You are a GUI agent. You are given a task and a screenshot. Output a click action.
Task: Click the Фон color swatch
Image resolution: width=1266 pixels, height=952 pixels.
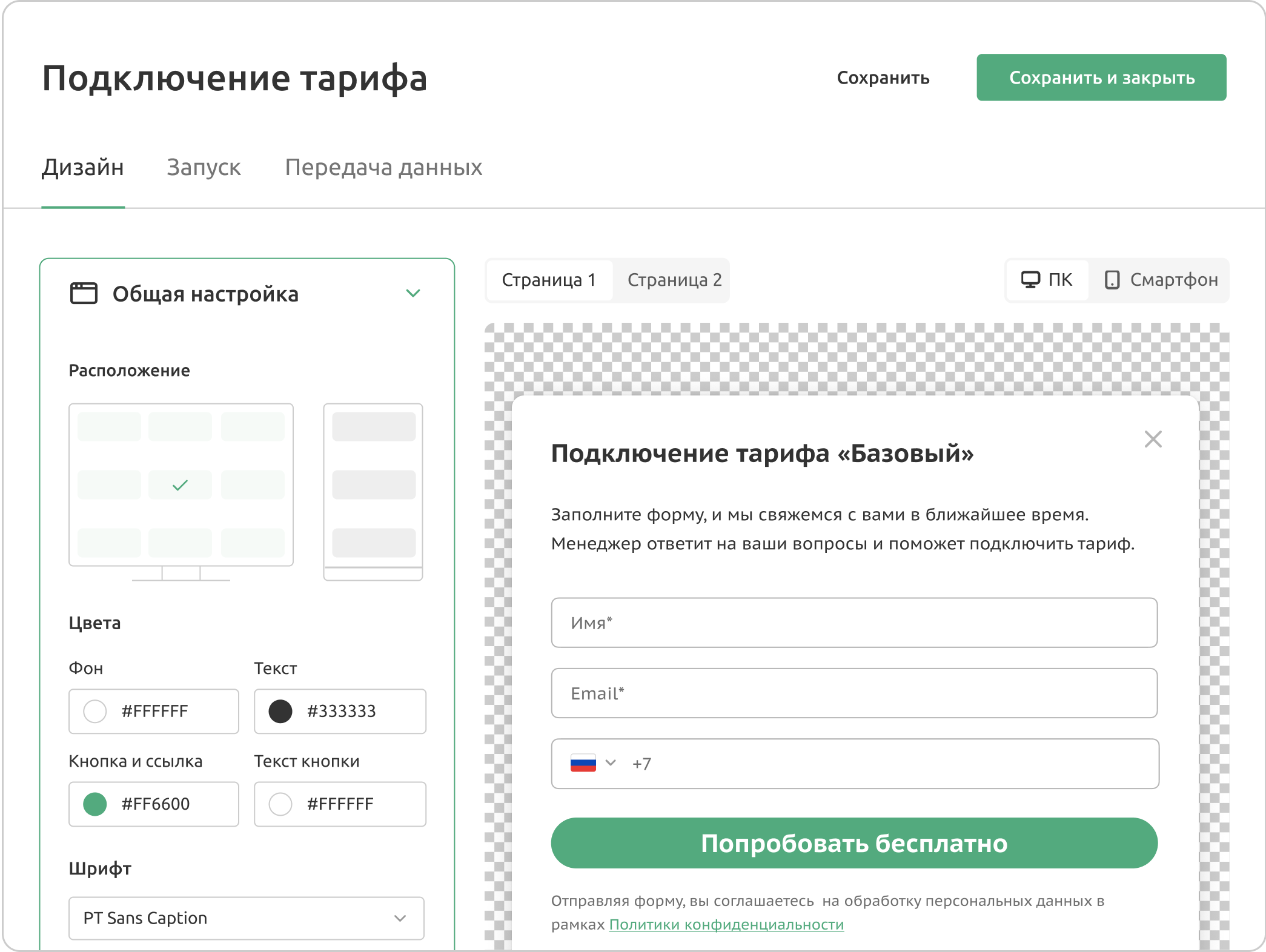pyautogui.click(x=95, y=711)
